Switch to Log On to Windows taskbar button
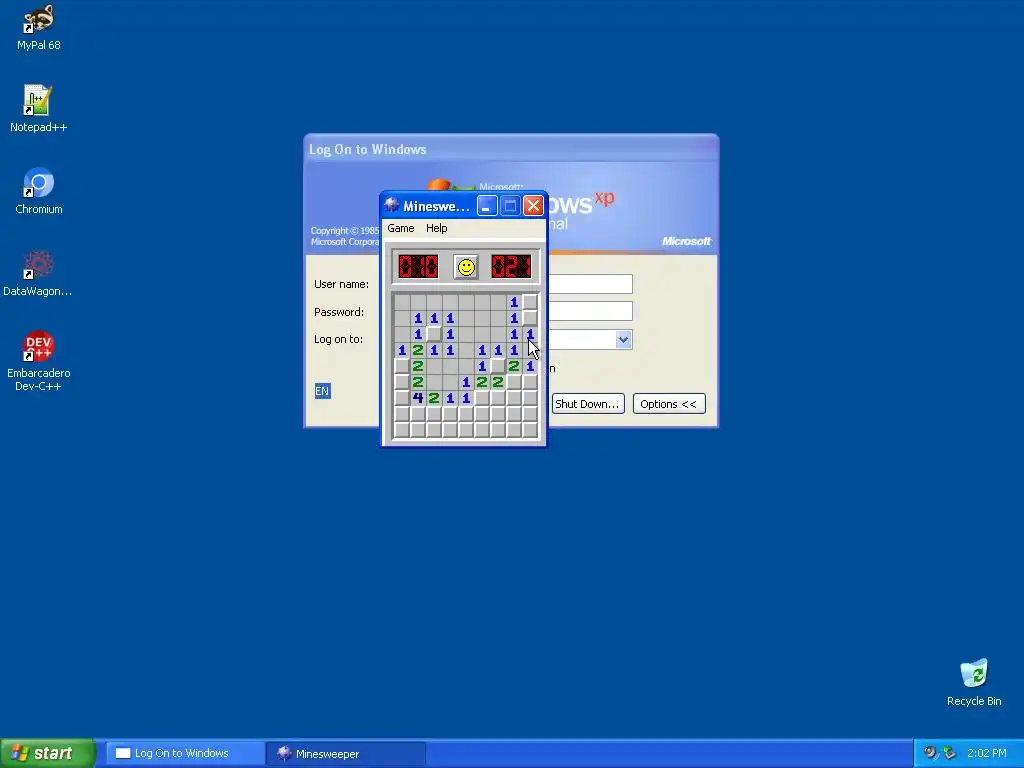This screenshot has width=1024, height=768. (184, 753)
